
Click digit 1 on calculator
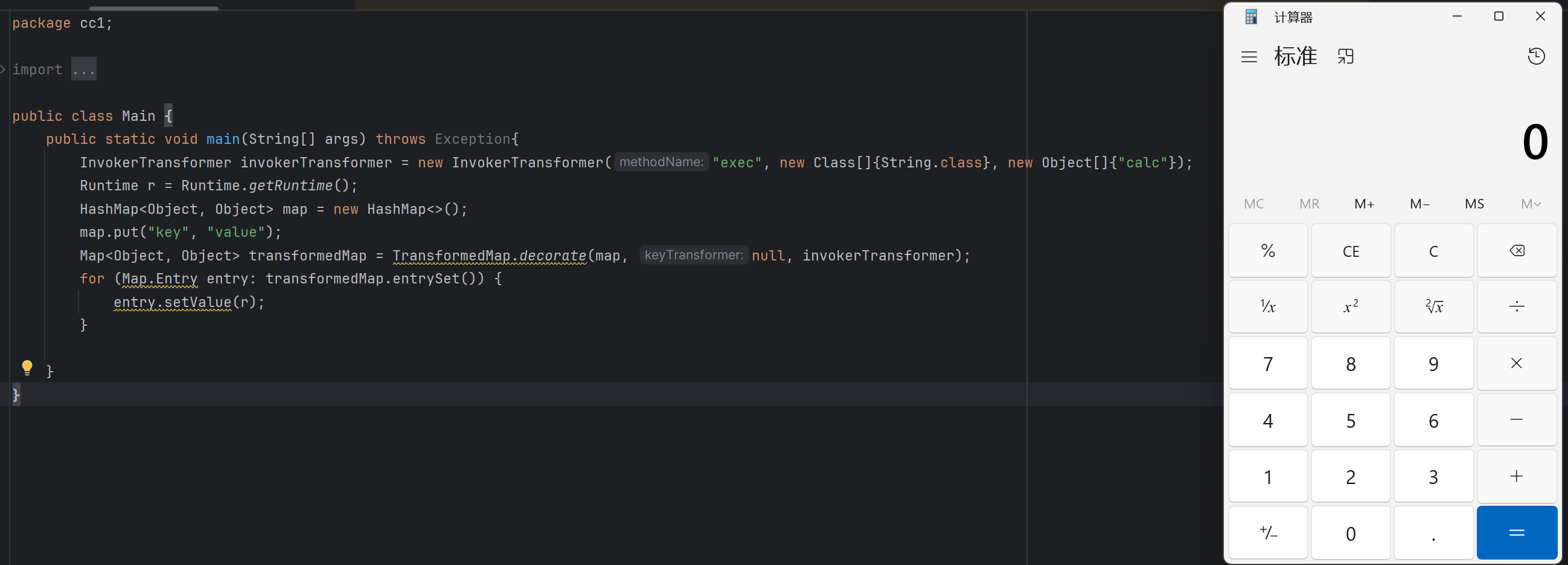click(x=1268, y=476)
